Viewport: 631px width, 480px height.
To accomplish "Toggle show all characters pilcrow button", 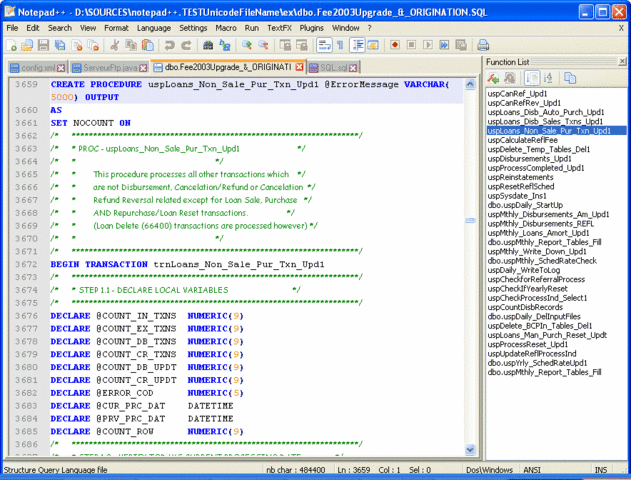I will pos(340,45).
